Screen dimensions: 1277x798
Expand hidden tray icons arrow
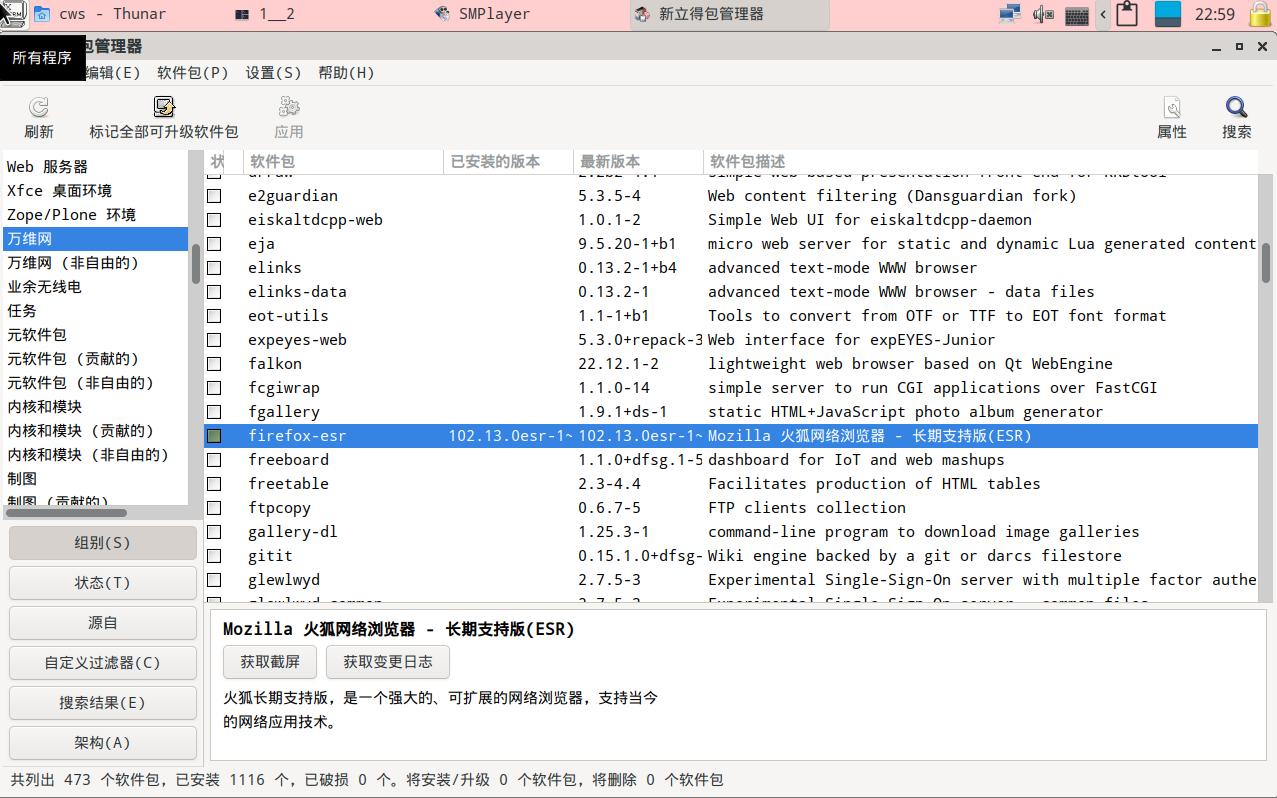1103,14
